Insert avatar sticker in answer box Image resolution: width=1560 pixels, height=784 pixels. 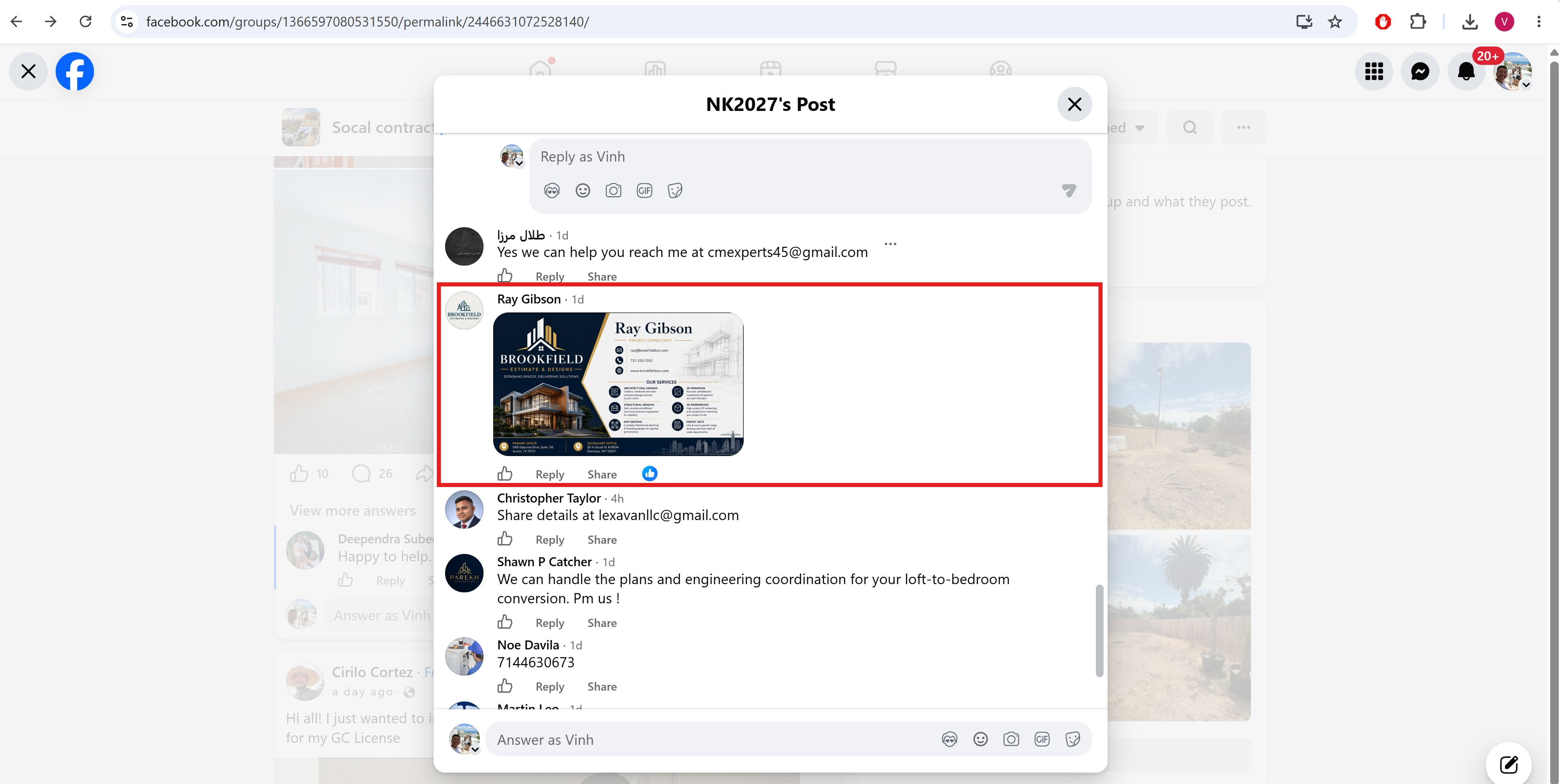pos(950,739)
